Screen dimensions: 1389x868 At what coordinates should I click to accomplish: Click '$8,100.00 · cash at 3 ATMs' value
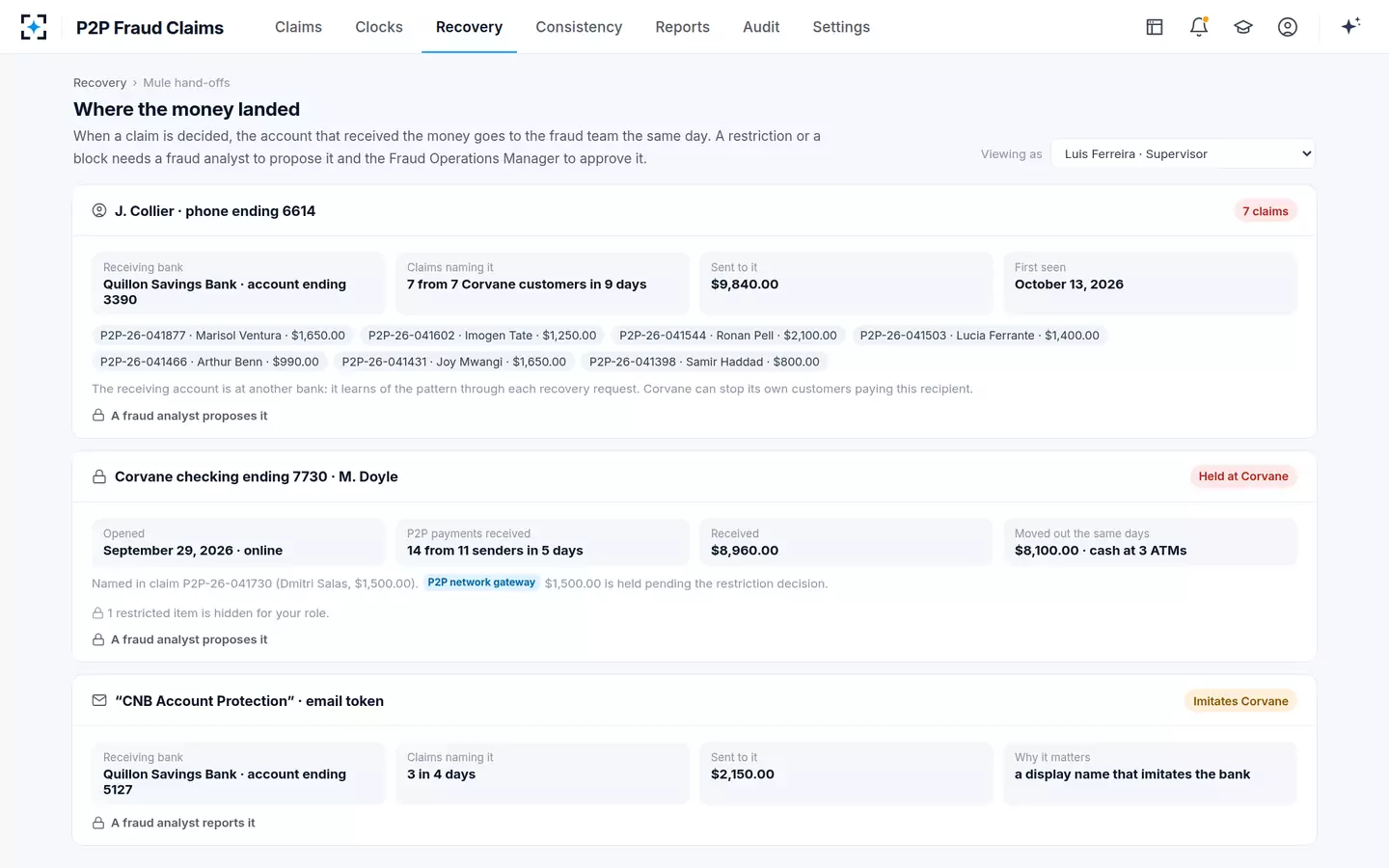tap(1101, 551)
